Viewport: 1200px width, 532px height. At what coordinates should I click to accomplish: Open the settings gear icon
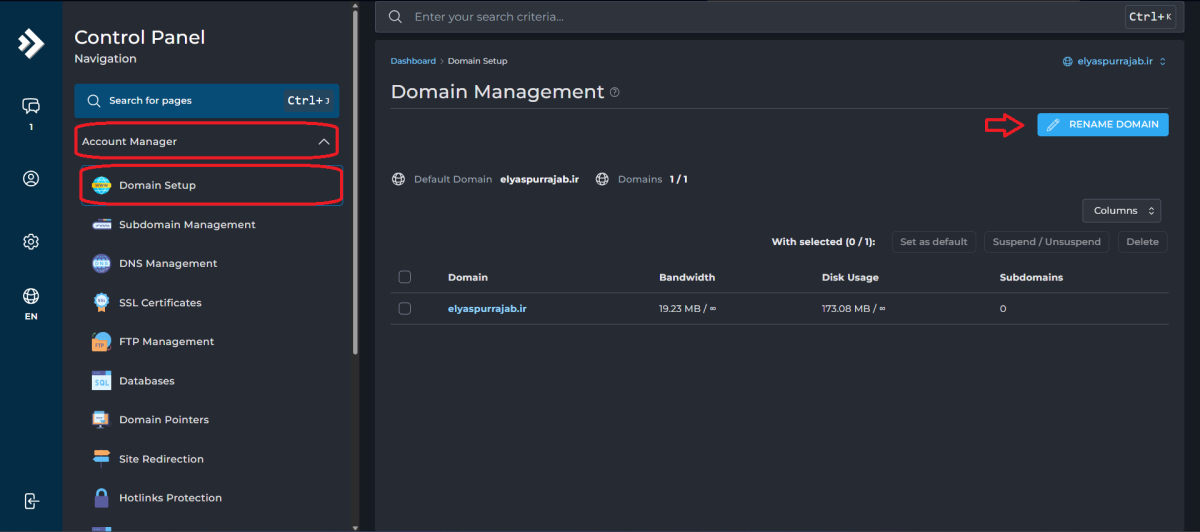click(31, 242)
